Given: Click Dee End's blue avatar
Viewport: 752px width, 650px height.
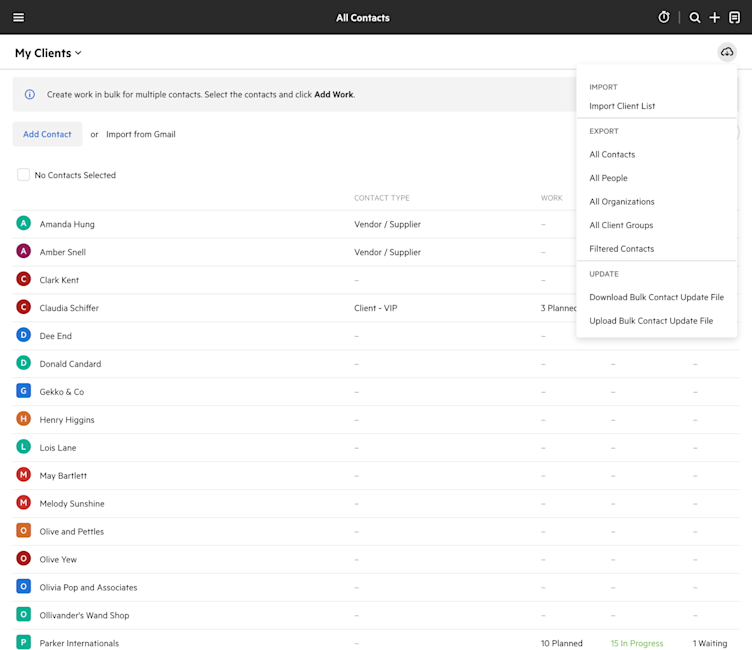Looking at the screenshot, I should (x=24, y=335).
